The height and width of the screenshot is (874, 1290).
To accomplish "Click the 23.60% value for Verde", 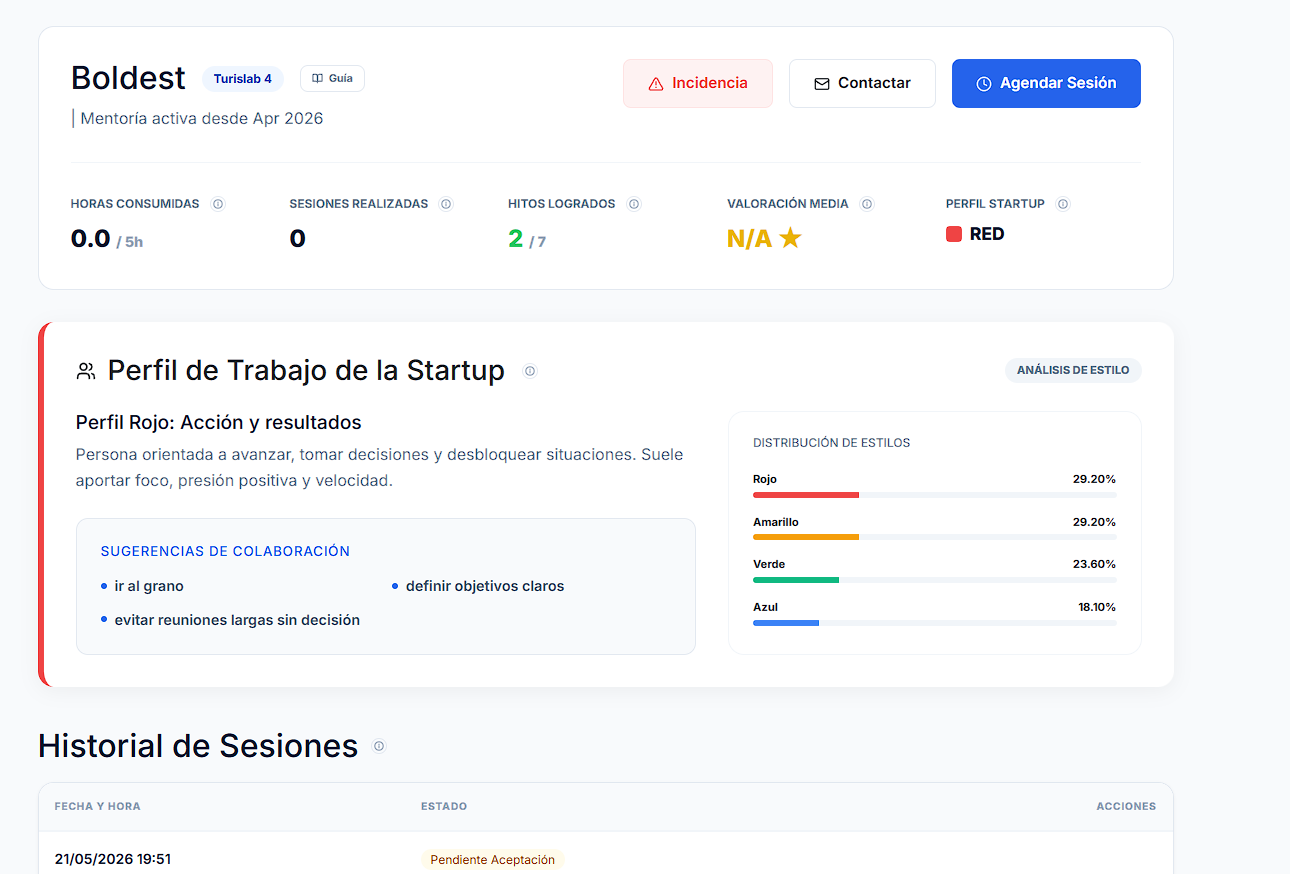I will coord(1094,564).
